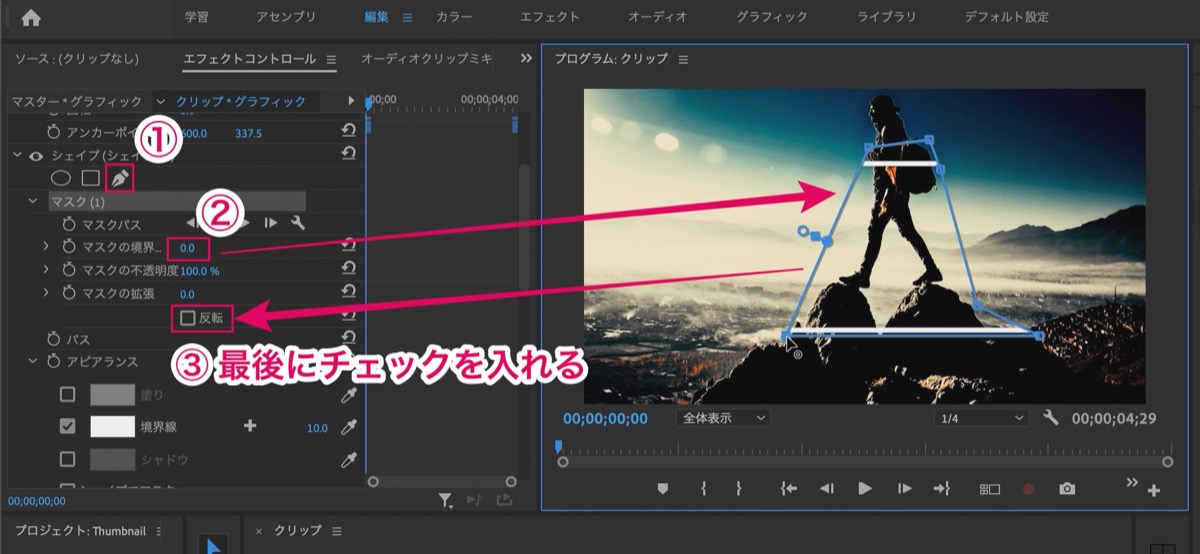Switch to the エフェクト workspace

coord(549,17)
